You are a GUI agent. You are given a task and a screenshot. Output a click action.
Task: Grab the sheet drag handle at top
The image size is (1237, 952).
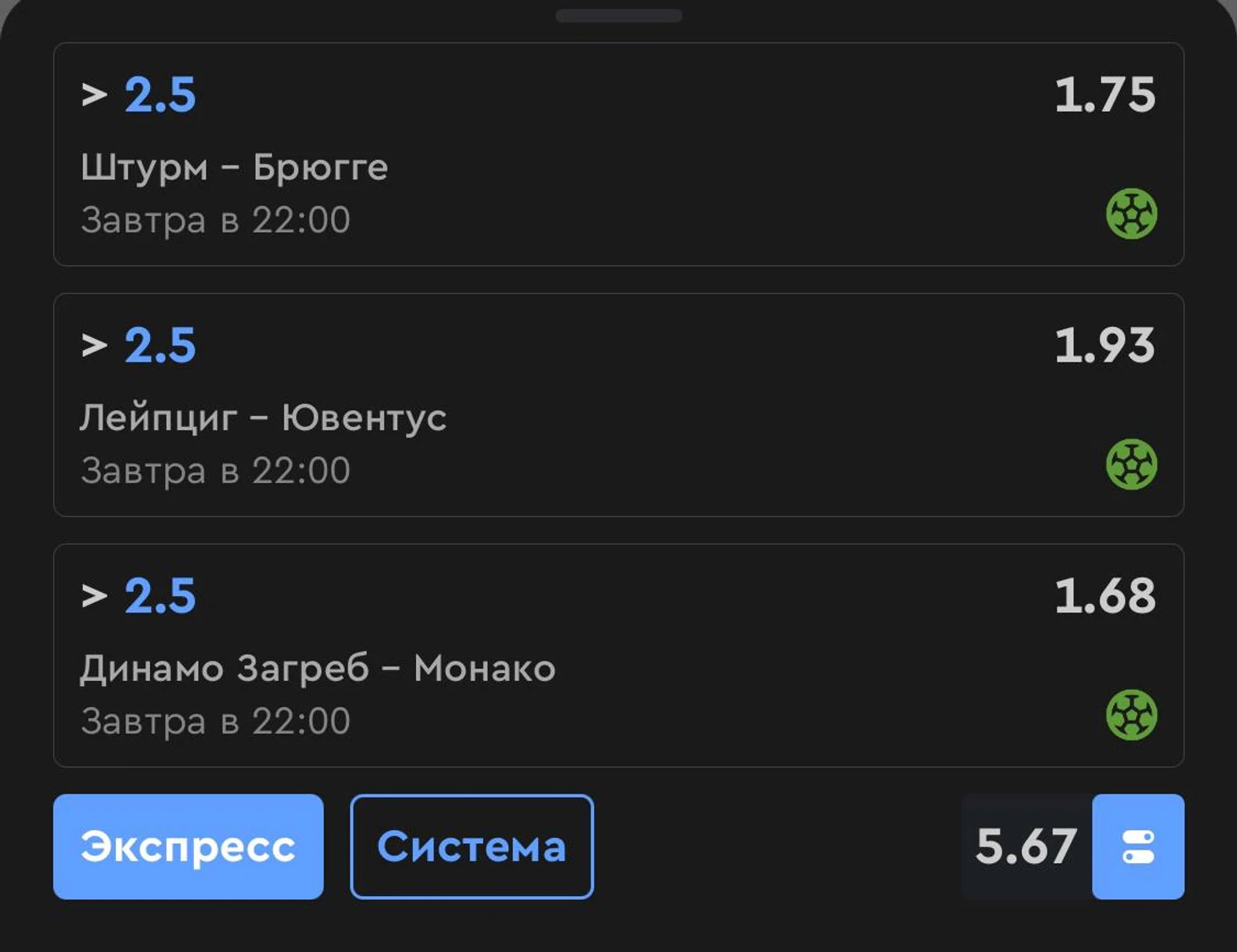(x=618, y=15)
